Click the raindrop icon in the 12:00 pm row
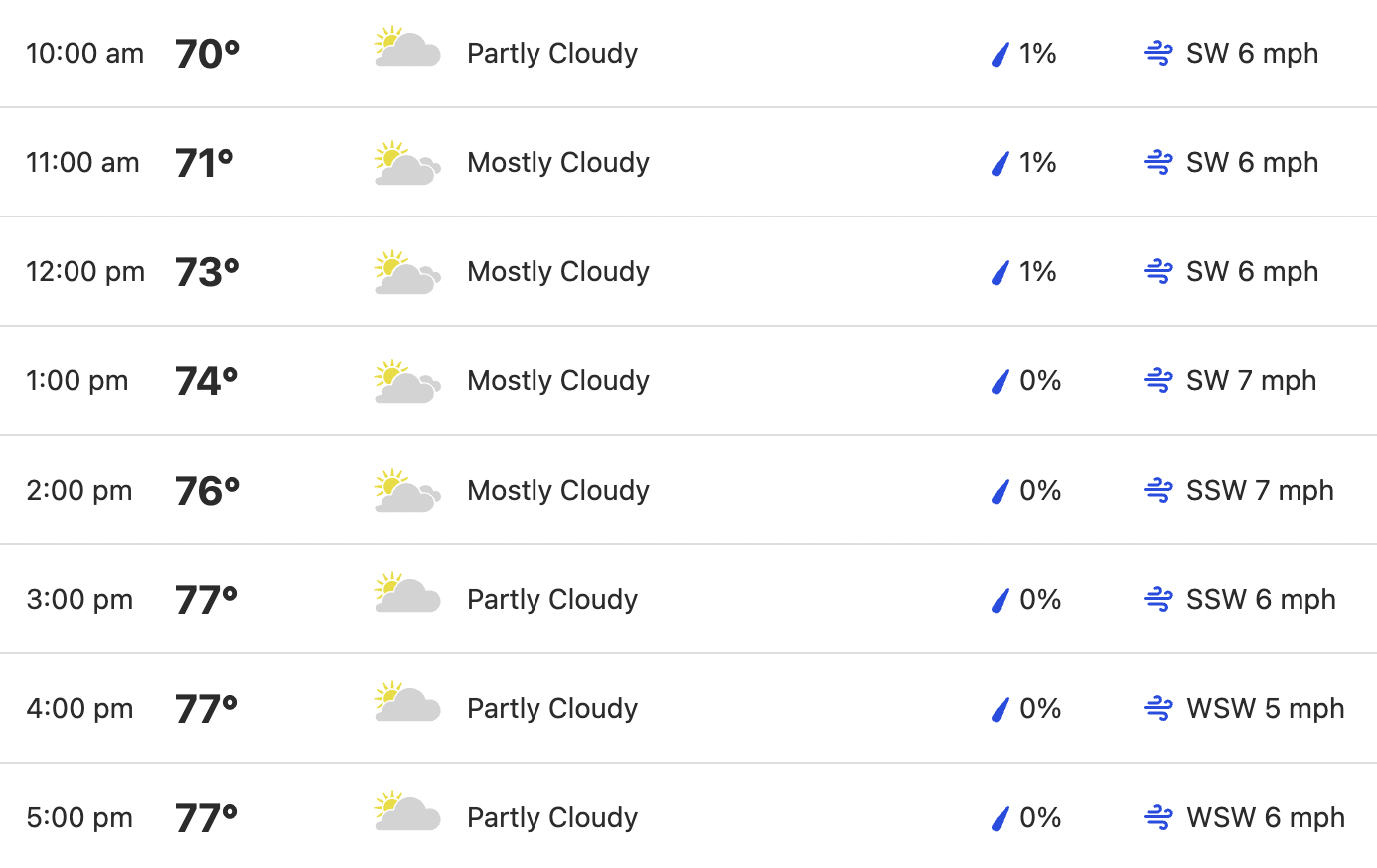1377x868 pixels. point(1000,272)
